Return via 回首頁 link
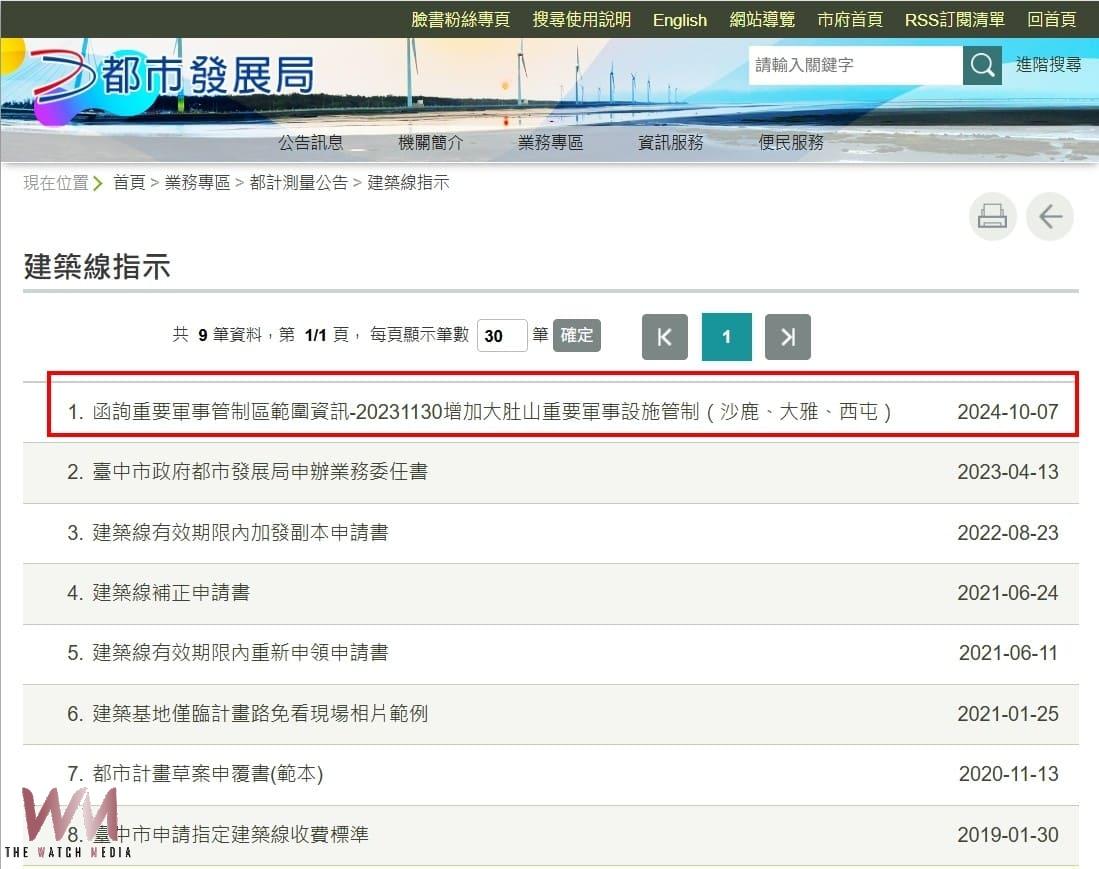This screenshot has height=869, width=1099. (x=1051, y=20)
